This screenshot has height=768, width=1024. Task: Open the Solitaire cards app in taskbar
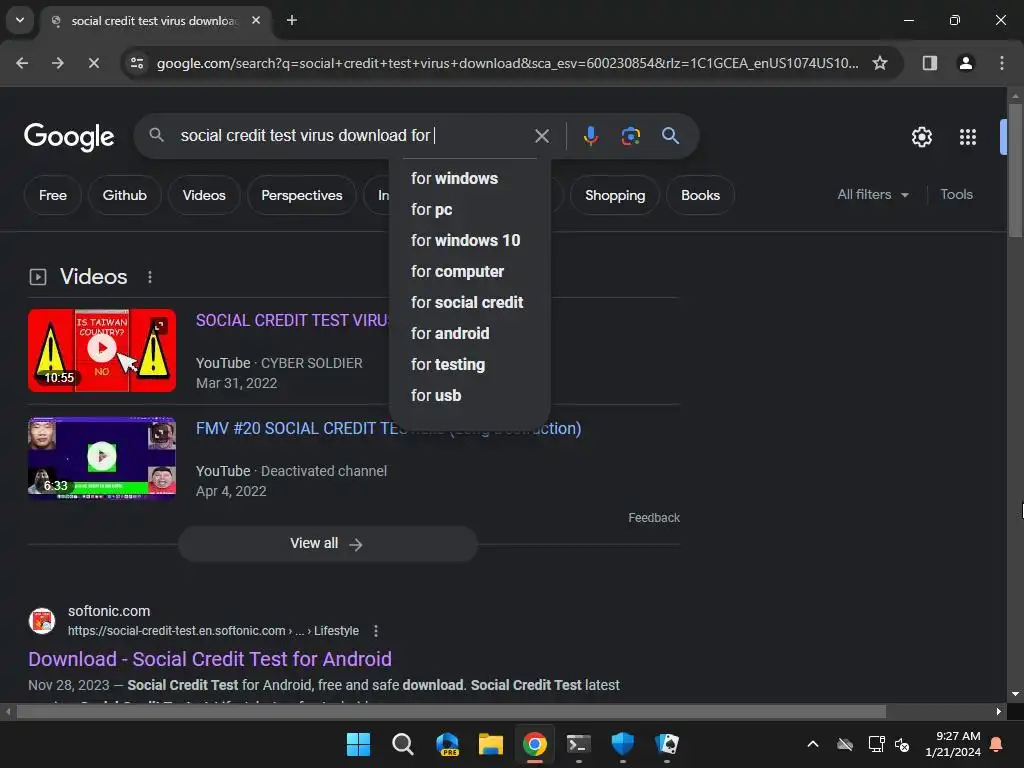coord(667,744)
